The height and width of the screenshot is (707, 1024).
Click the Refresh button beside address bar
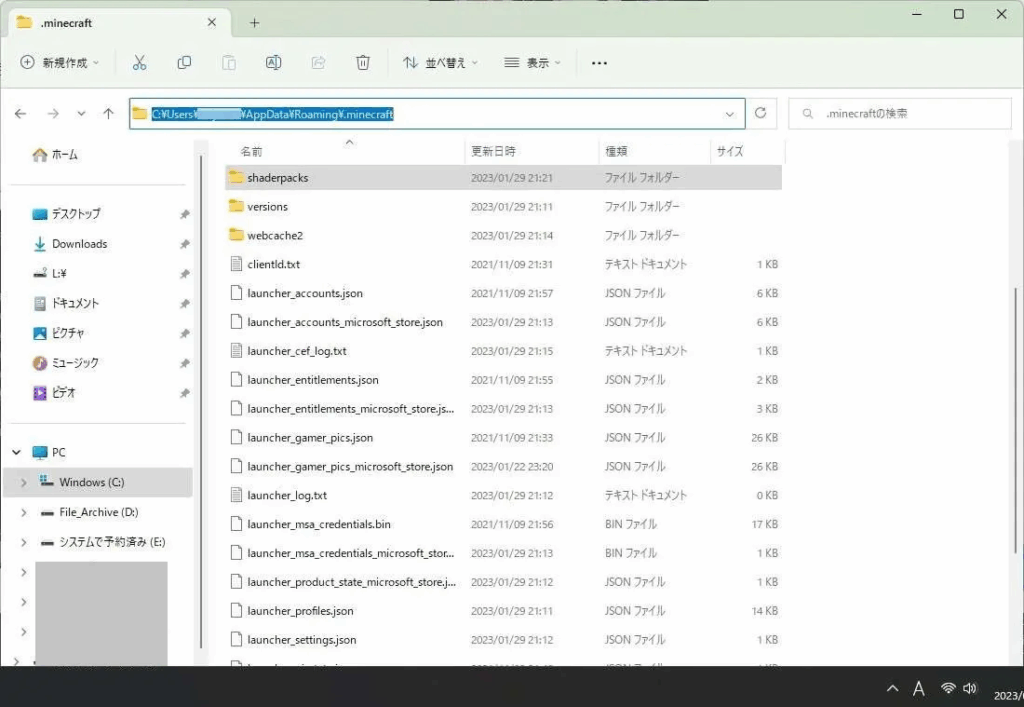pos(761,114)
